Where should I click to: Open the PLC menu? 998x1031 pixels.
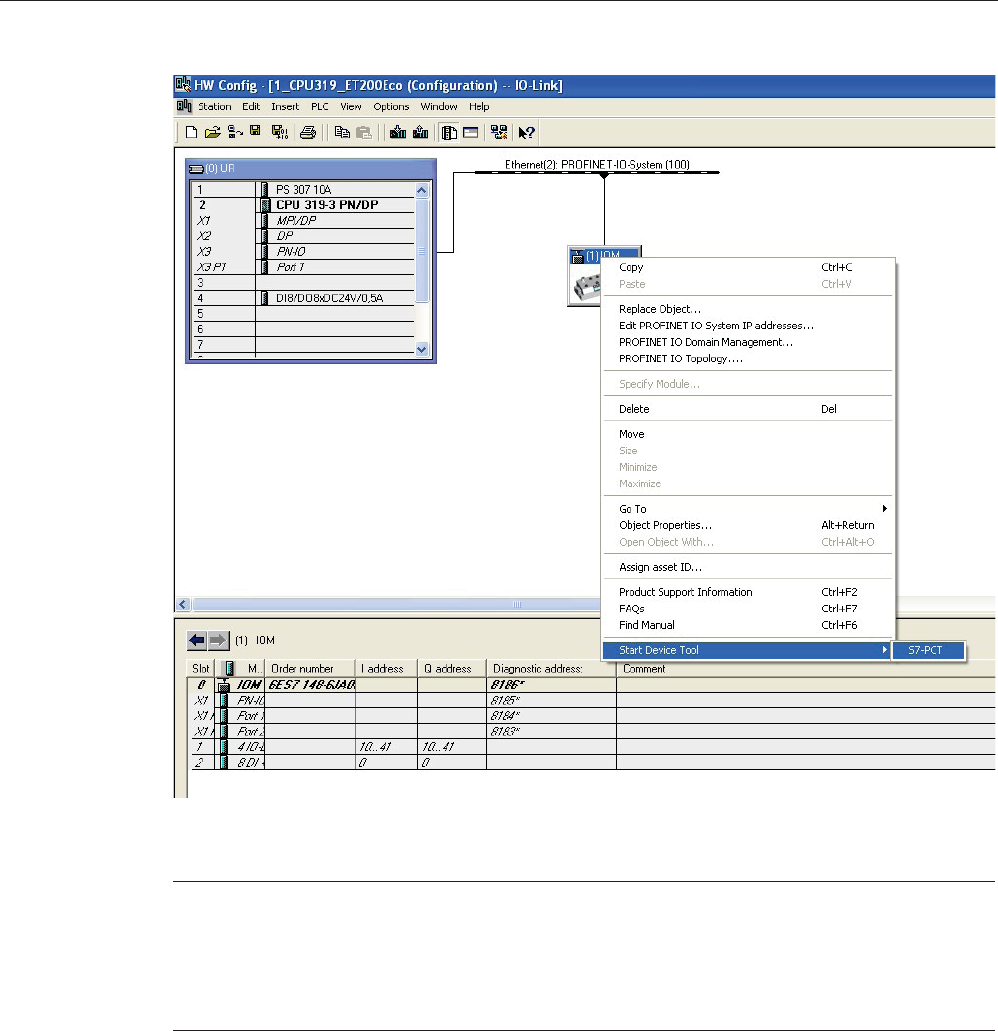[x=320, y=107]
